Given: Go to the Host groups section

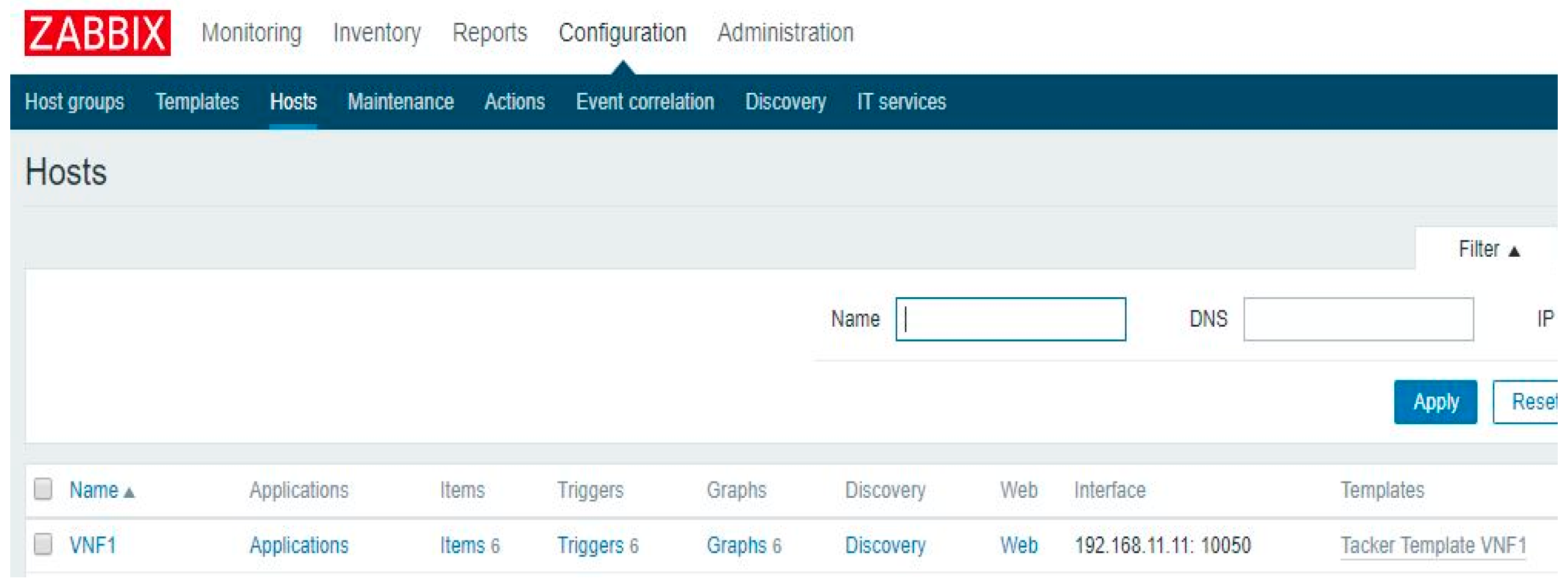Looking at the screenshot, I should pyautogui.click(x=74, y=102).
